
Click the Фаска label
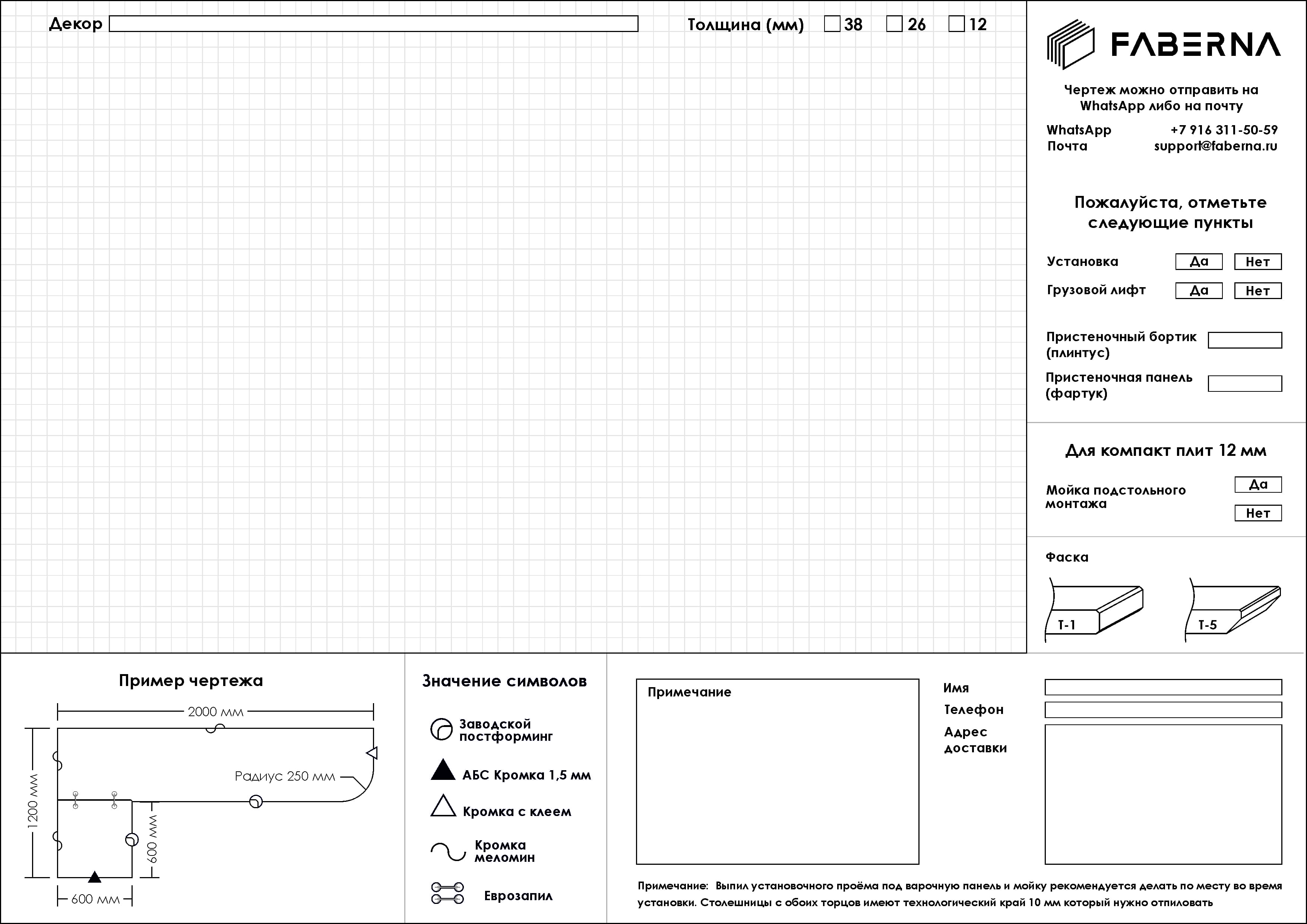1067,557
